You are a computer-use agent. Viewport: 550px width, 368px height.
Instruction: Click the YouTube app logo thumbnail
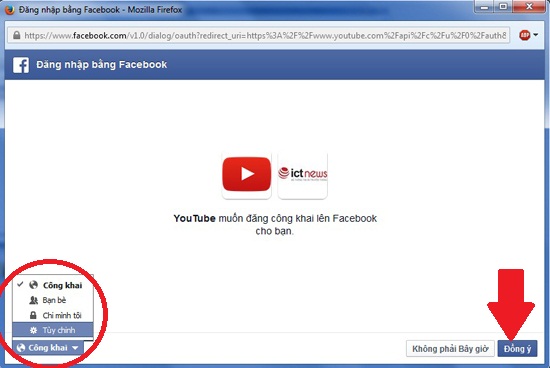coord(247,174)
